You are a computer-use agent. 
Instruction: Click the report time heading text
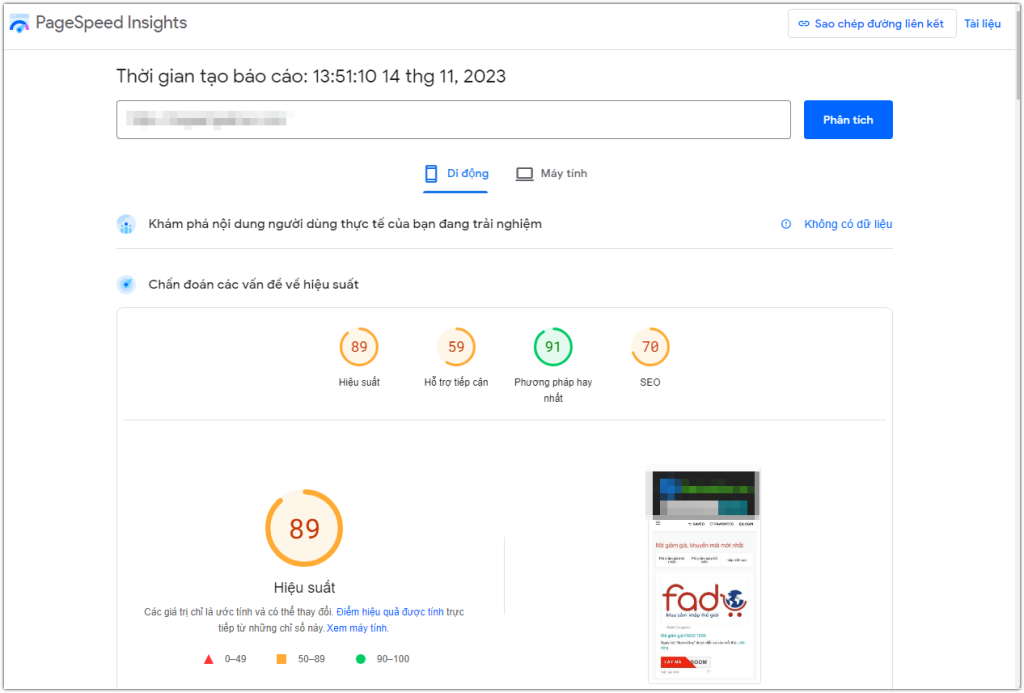click(311, 76)
